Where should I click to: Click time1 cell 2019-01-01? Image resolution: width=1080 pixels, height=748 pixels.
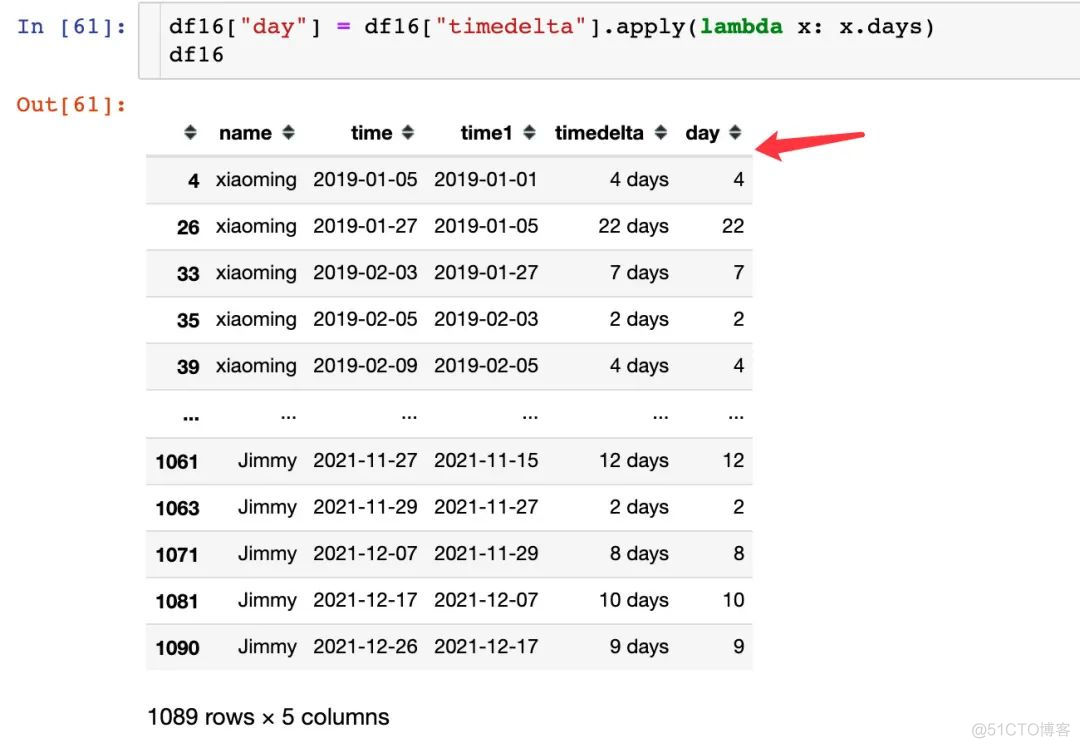[x=486, y=179]
